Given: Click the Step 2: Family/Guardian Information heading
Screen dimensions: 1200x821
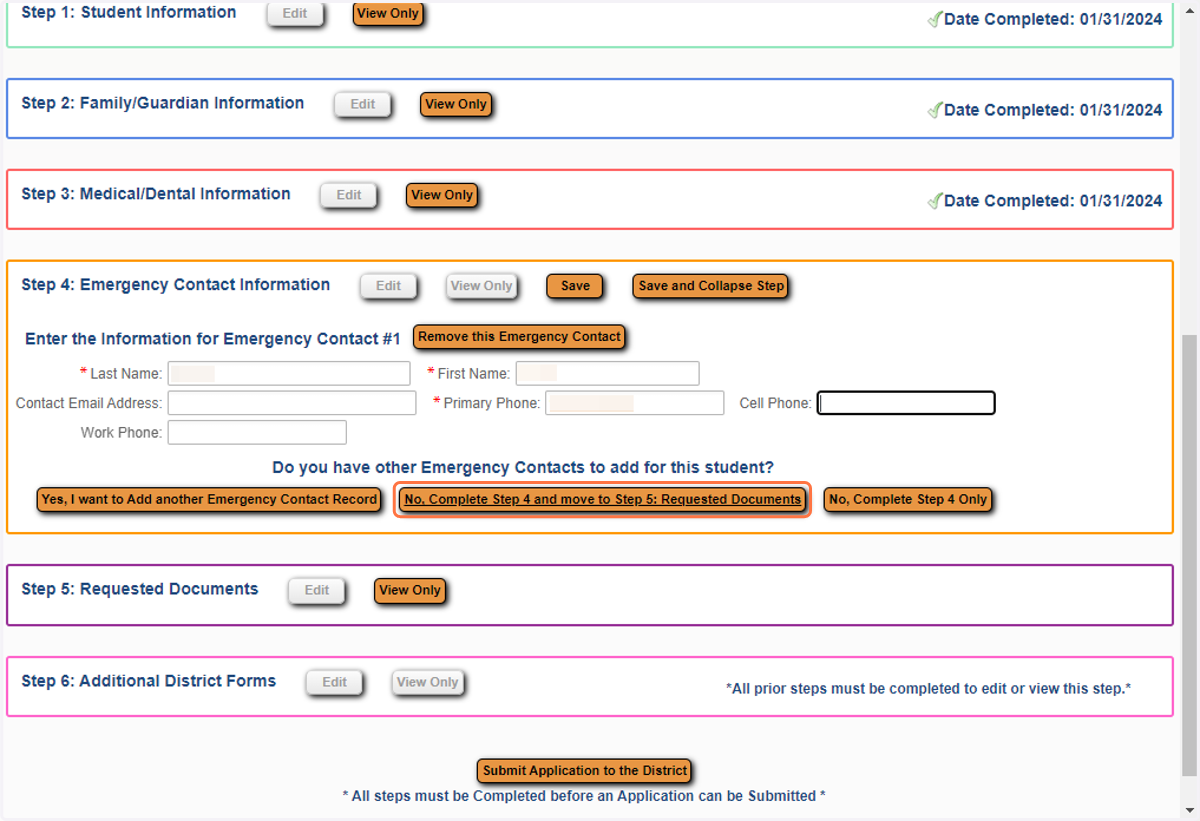Looking at the screenshot, I should [x=163, y=103].
